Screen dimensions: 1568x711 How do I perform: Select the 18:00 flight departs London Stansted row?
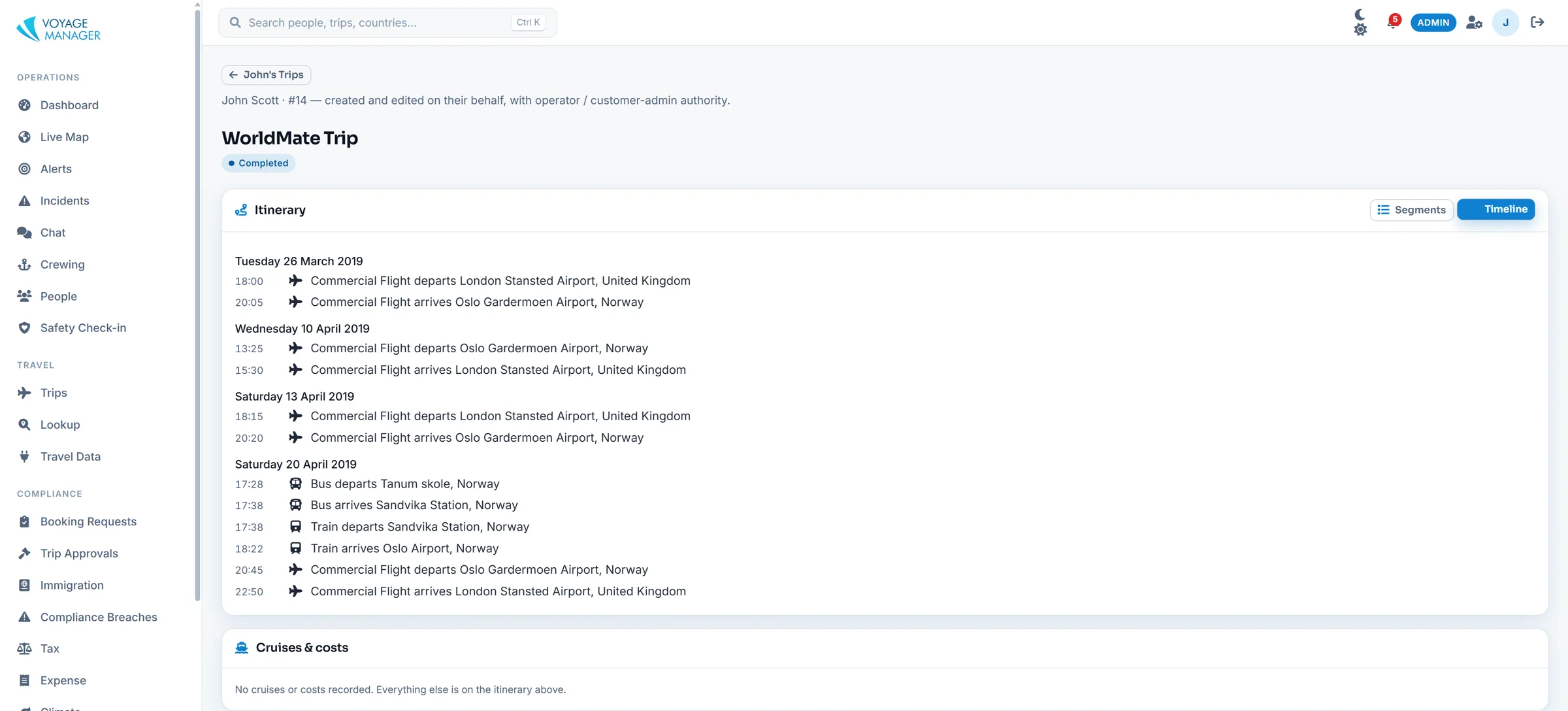463,281
